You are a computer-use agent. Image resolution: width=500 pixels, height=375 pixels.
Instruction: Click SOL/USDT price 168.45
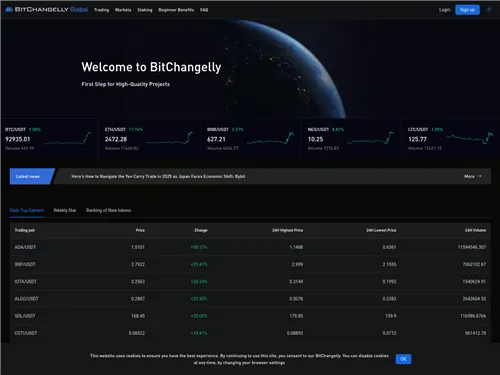pos(138,316)
